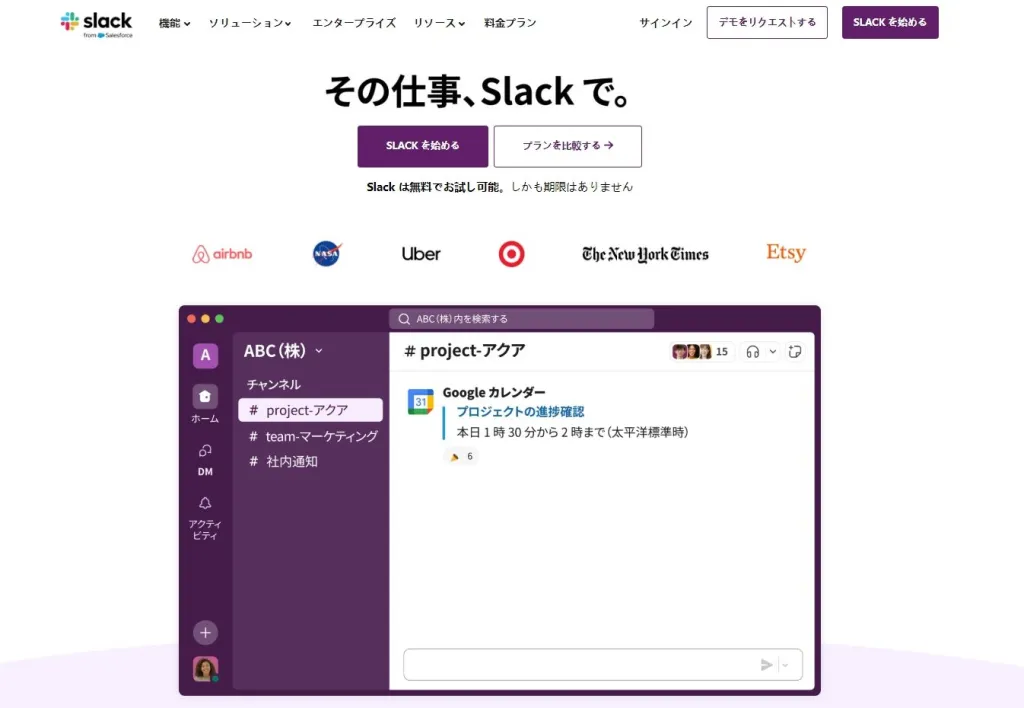Click the Slack logo in header
The image size is (1024, 708).
97,24
